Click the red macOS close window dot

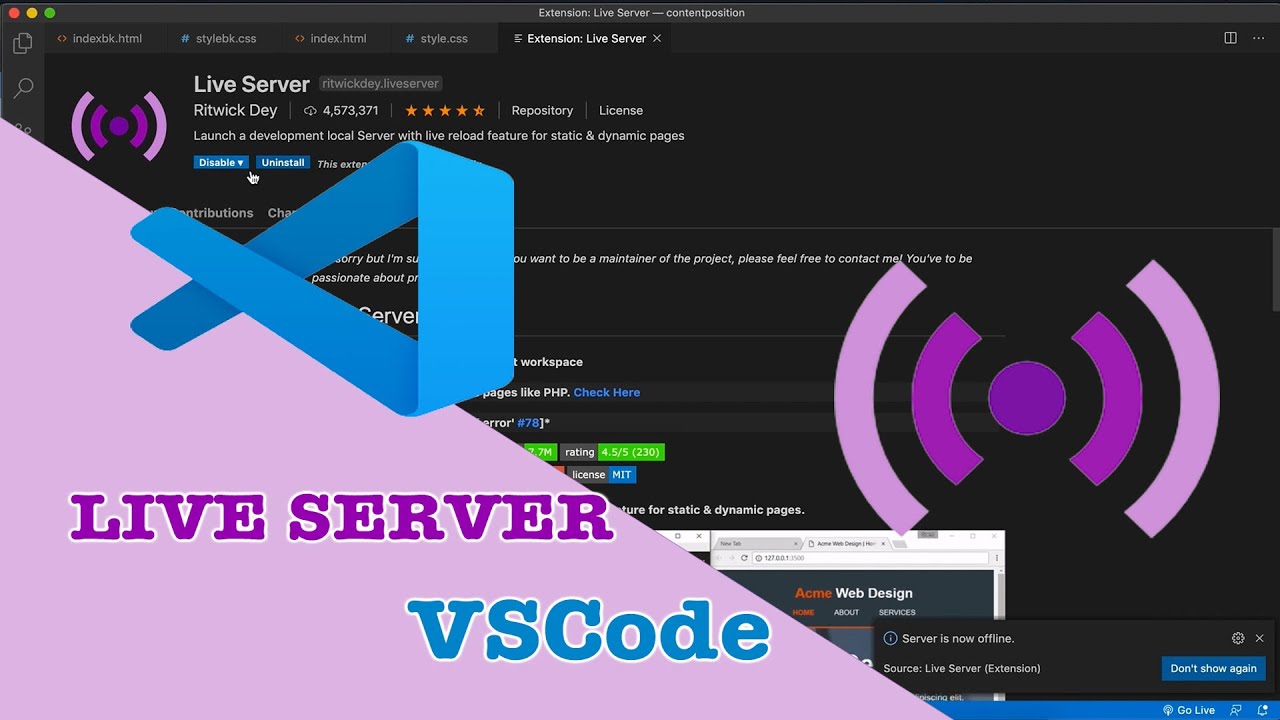point(14,13)
